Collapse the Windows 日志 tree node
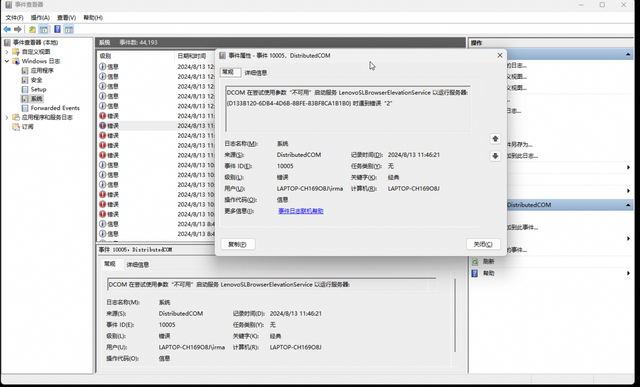Image resolution: width=640 pixels, height=387 pixels. coord(7,61)
